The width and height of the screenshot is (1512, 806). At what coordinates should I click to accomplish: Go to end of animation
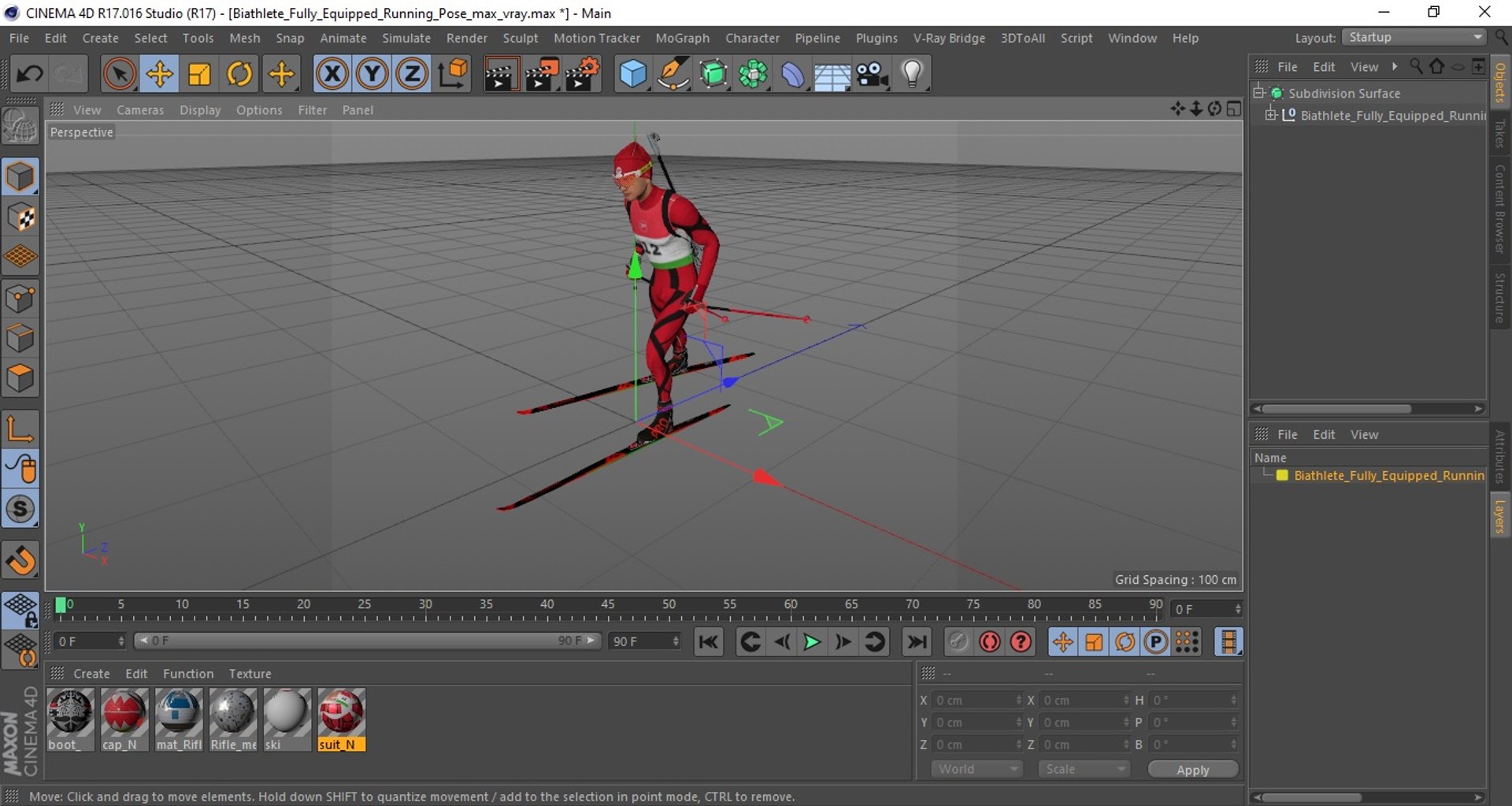pyautogui.click(x=917, y=642)
